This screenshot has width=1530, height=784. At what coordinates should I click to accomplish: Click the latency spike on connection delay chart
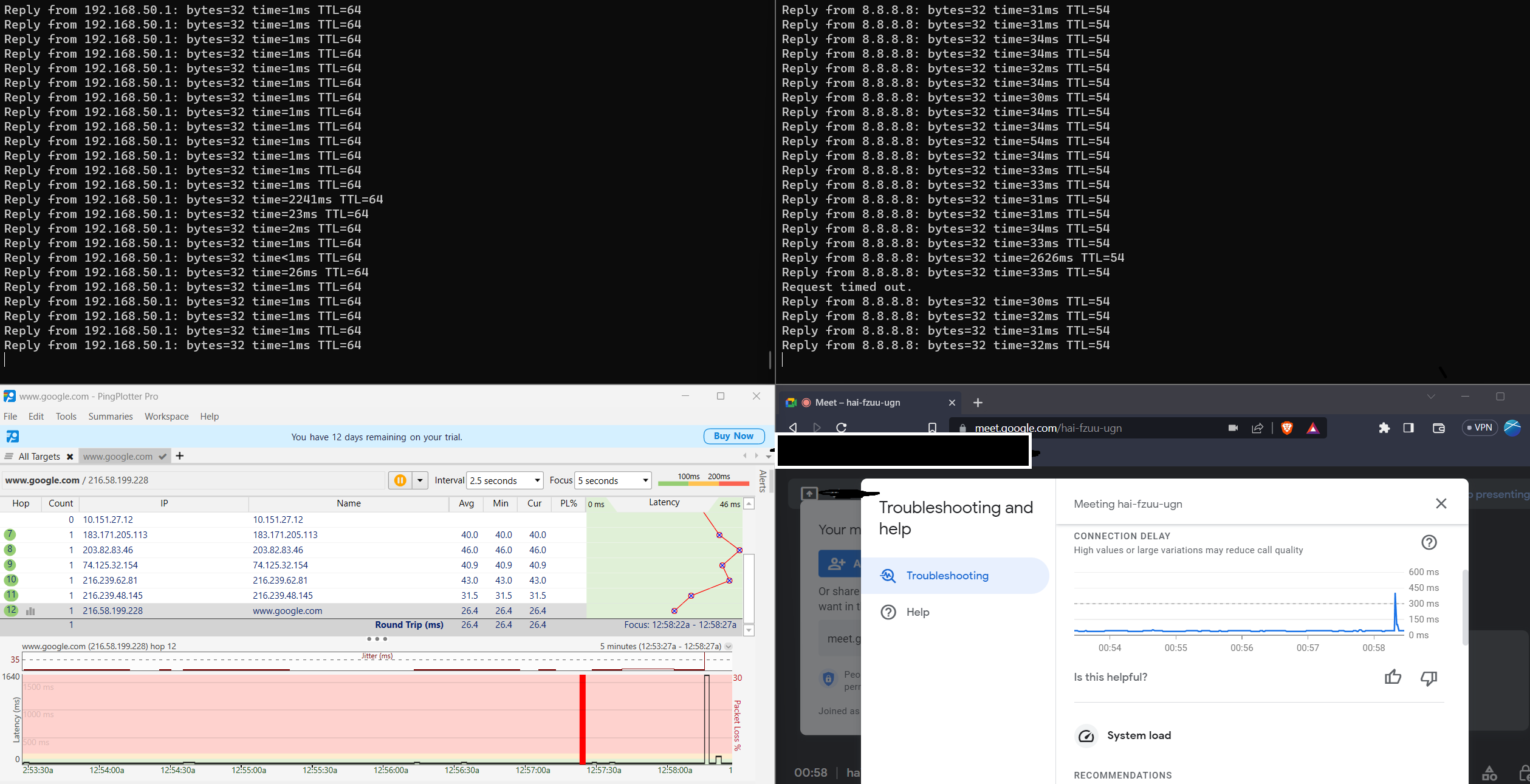tap(1395, 612)
